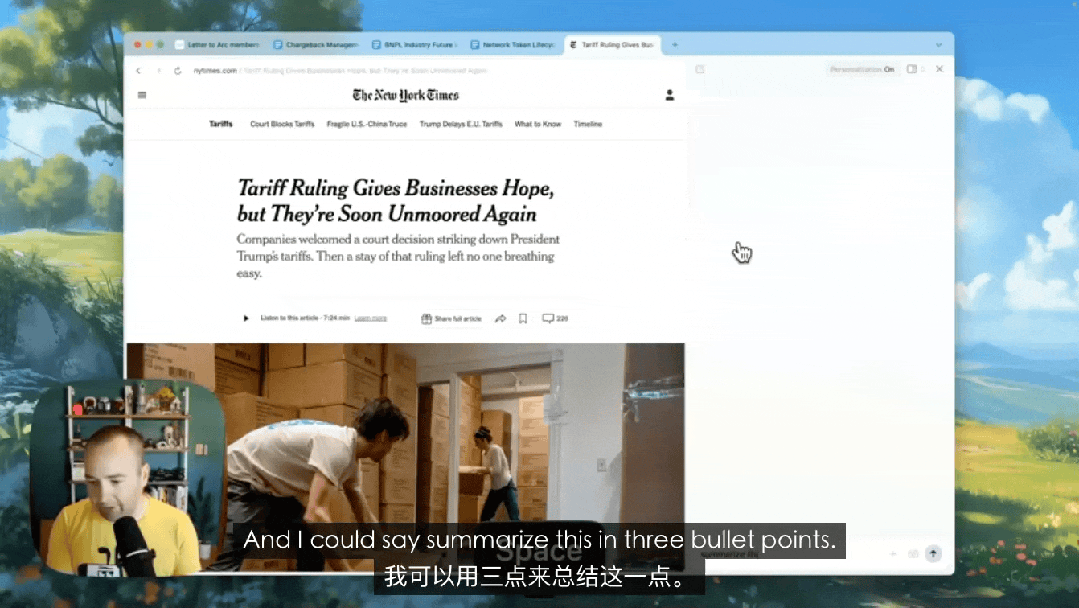The width and height of the screenshot is (1079, 608).
Task: Open the 220 comments icon
Action: [555, 319]
